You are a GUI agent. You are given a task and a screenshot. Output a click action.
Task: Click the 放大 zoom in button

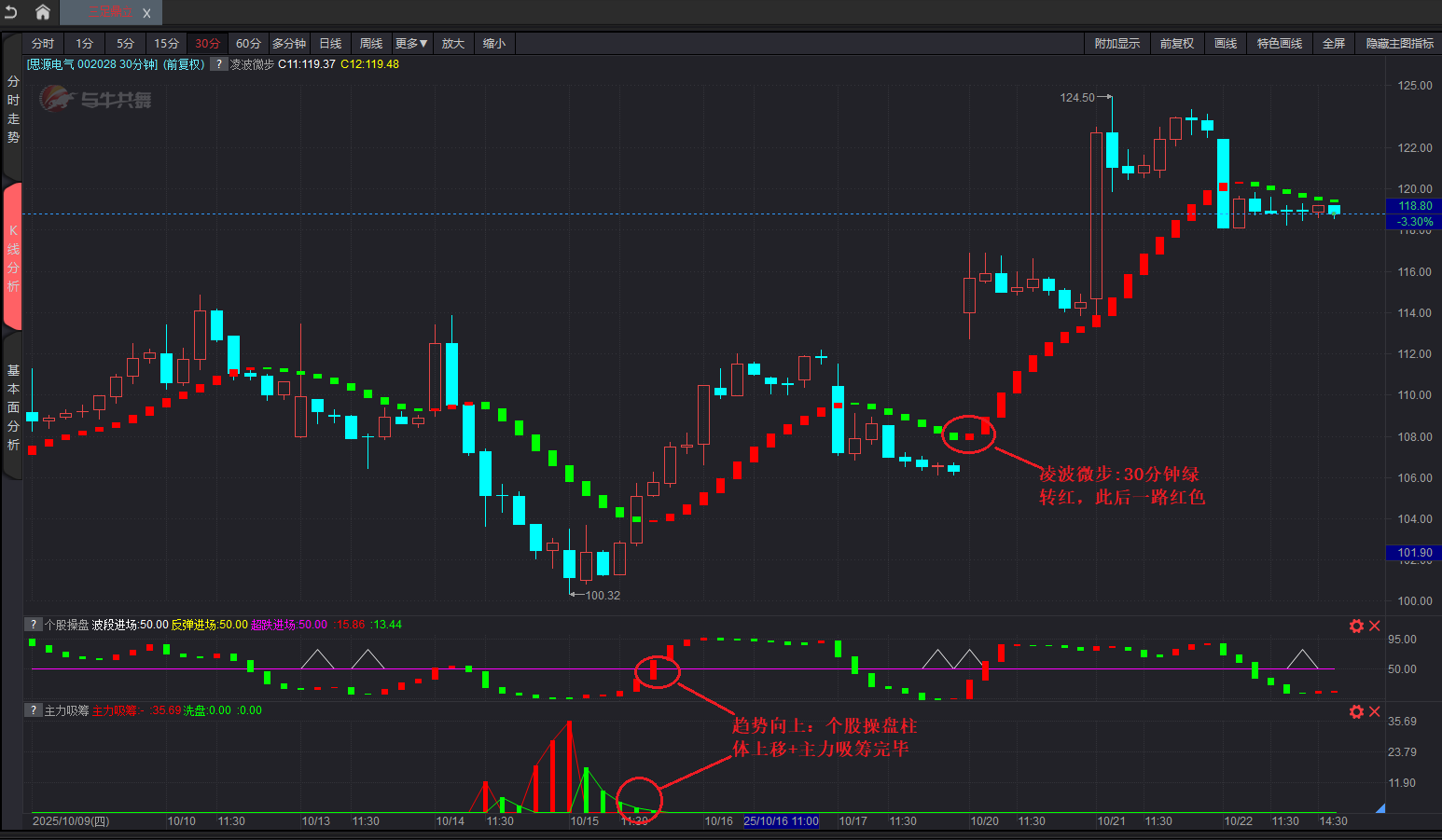[x=452, y=44]
